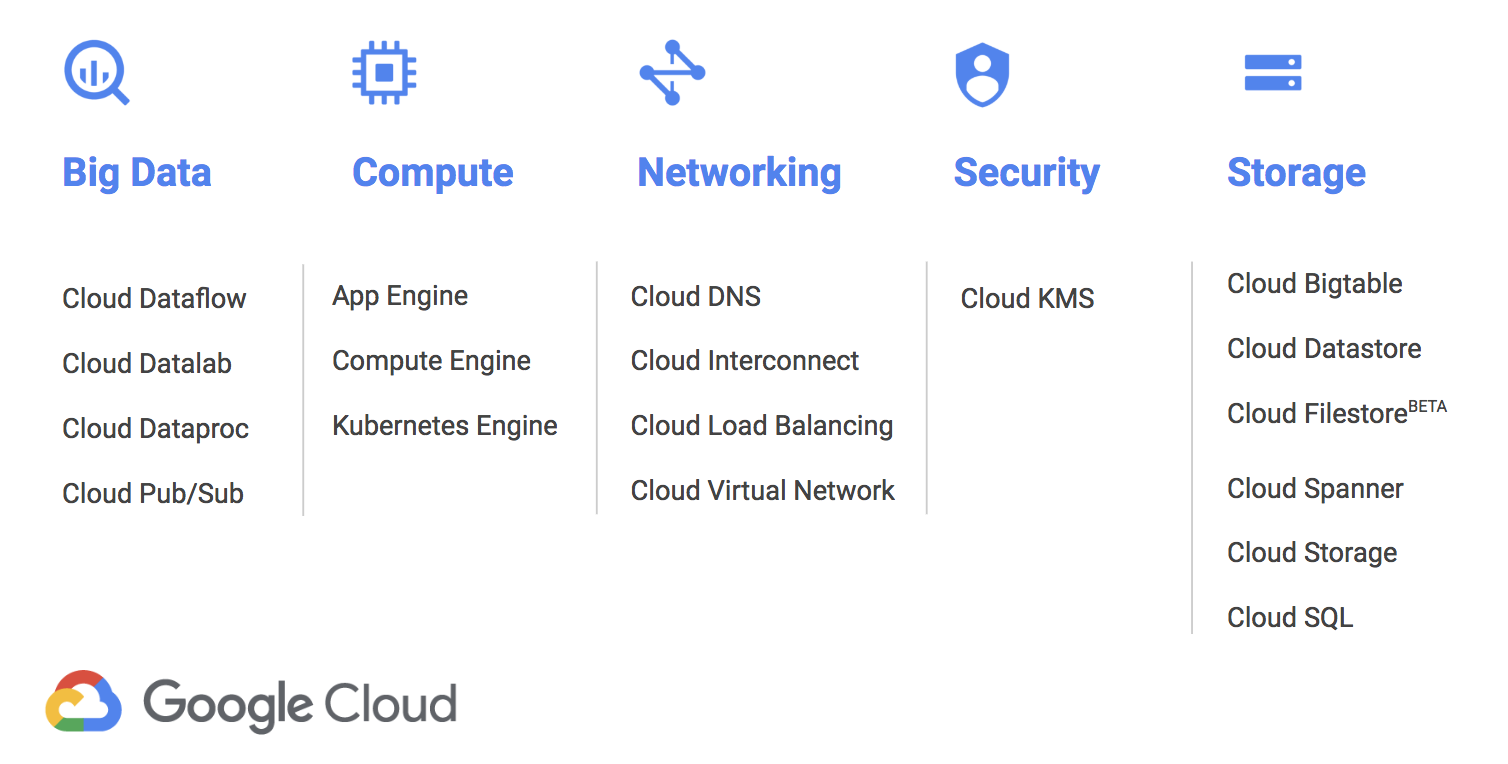Open Cloud Spanner link
The width and height of the screenshot is (1508, 764).
pos(1315,489)
